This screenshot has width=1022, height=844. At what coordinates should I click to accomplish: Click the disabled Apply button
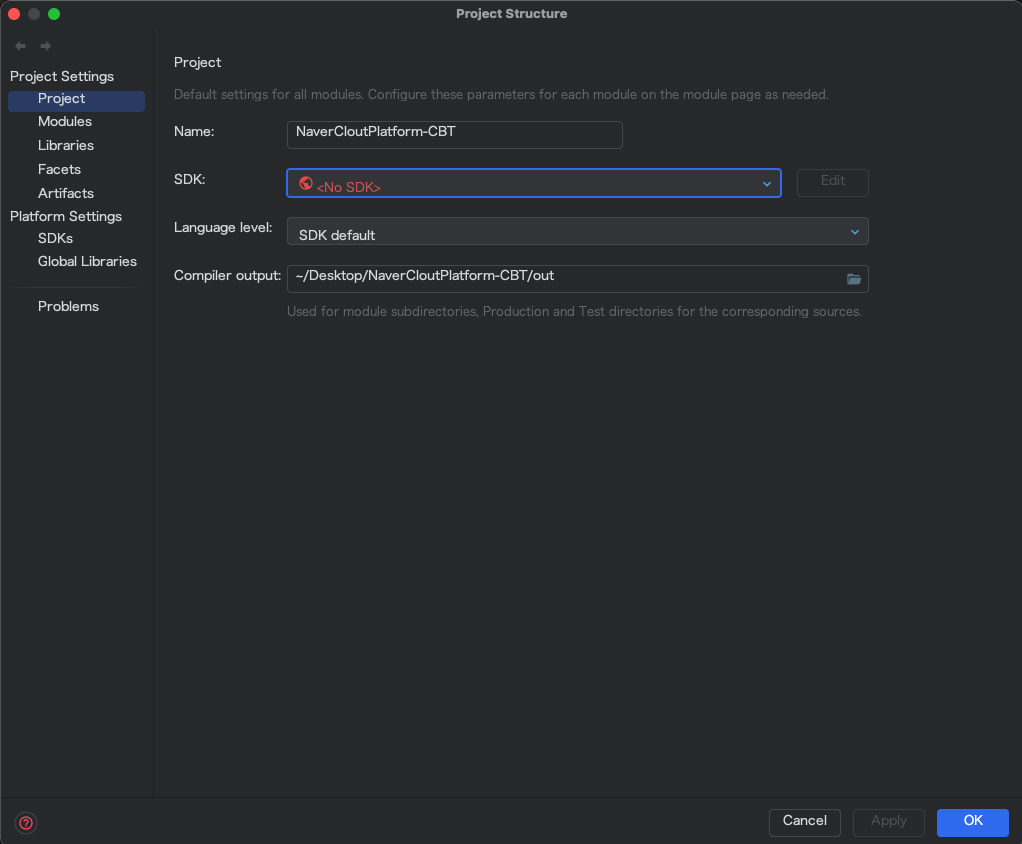[888, 822]
